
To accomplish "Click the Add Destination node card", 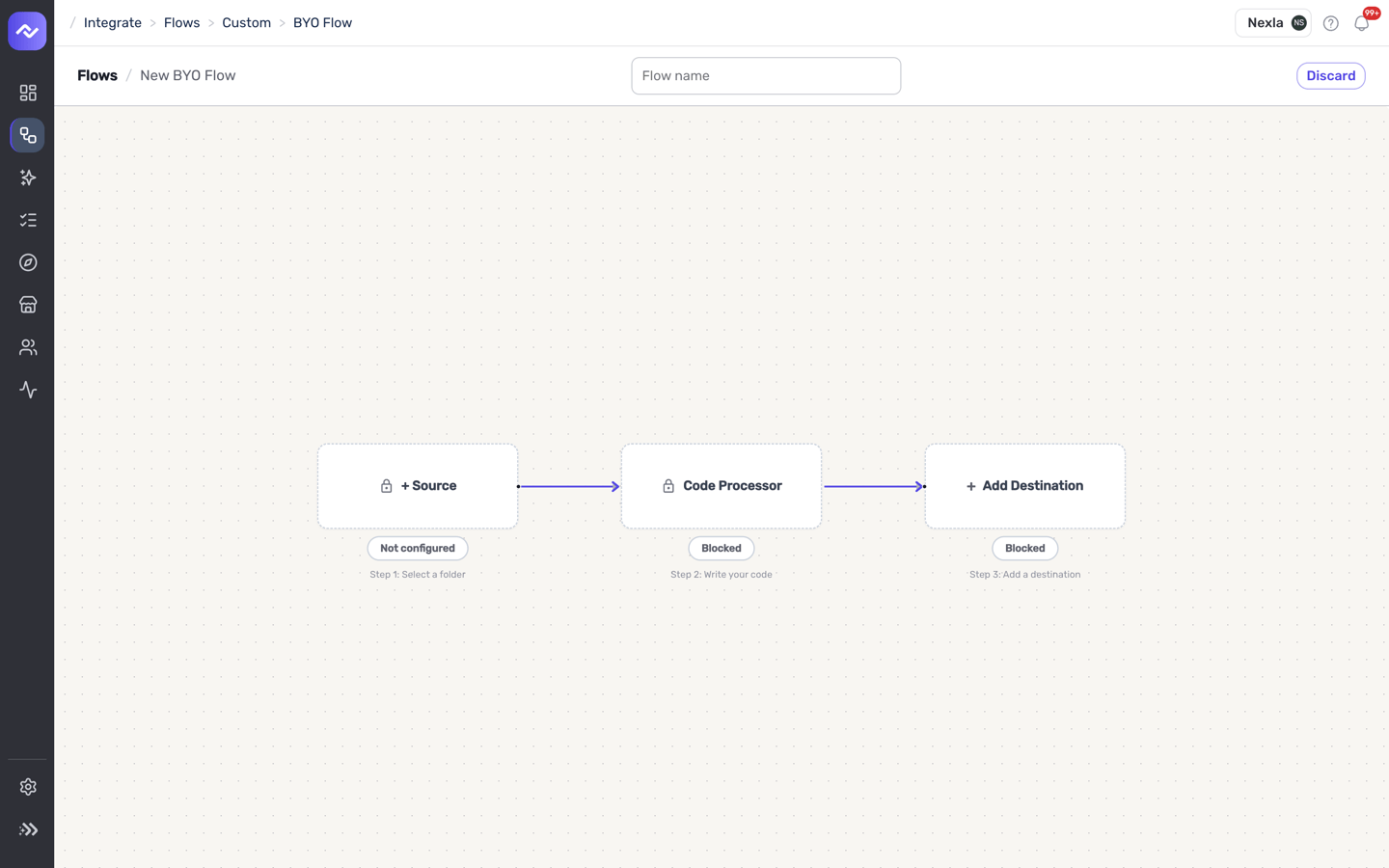I will pos(1025,486).
